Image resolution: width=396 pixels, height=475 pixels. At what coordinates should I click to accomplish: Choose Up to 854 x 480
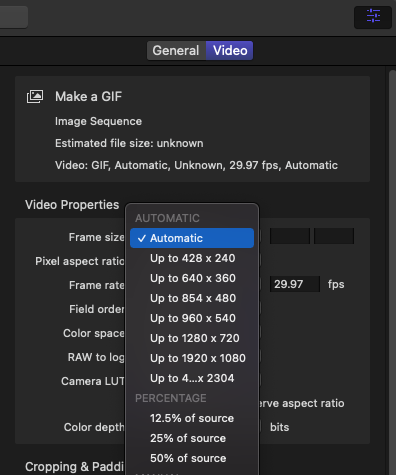(192, 298)
